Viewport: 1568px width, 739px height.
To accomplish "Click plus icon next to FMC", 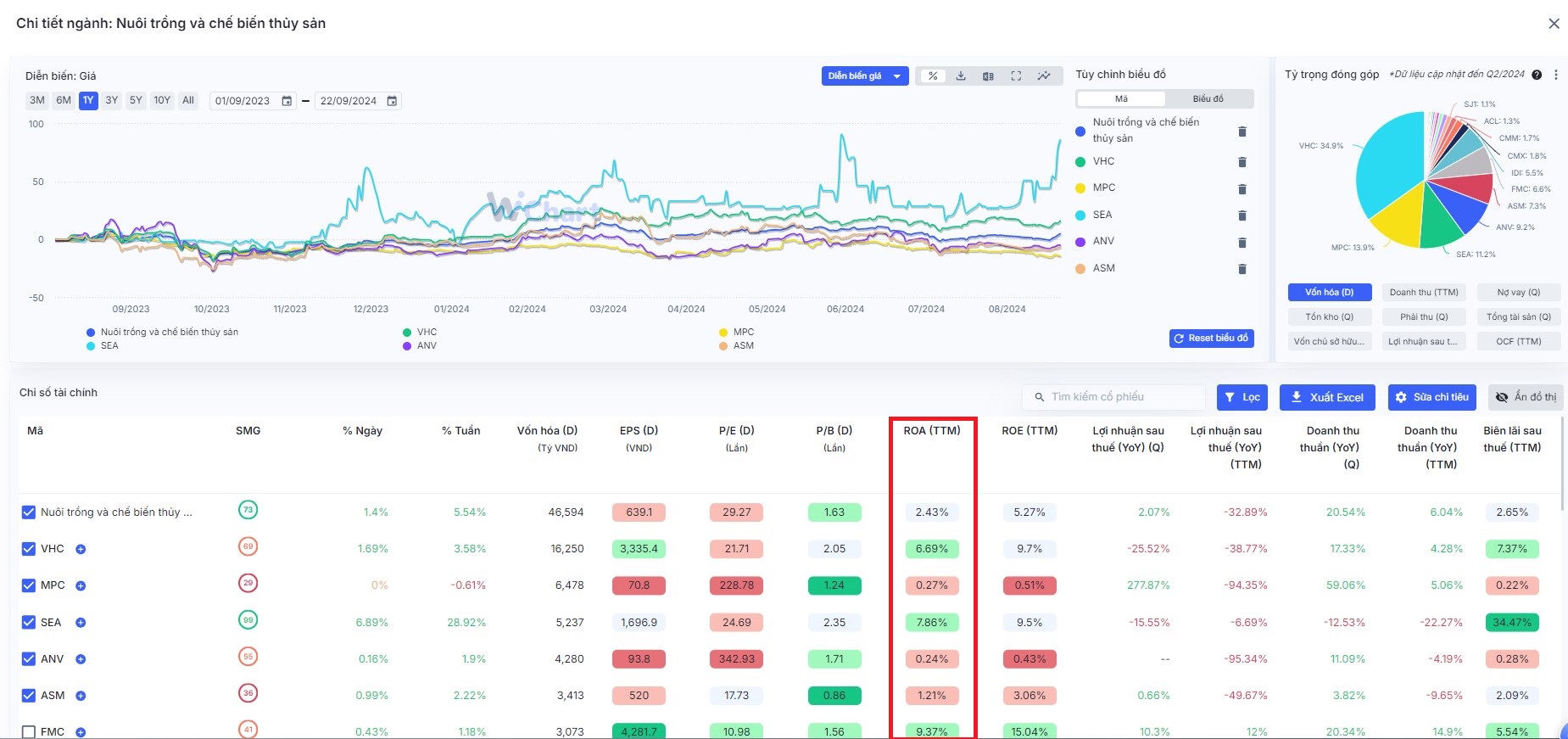I will point(81,732).
